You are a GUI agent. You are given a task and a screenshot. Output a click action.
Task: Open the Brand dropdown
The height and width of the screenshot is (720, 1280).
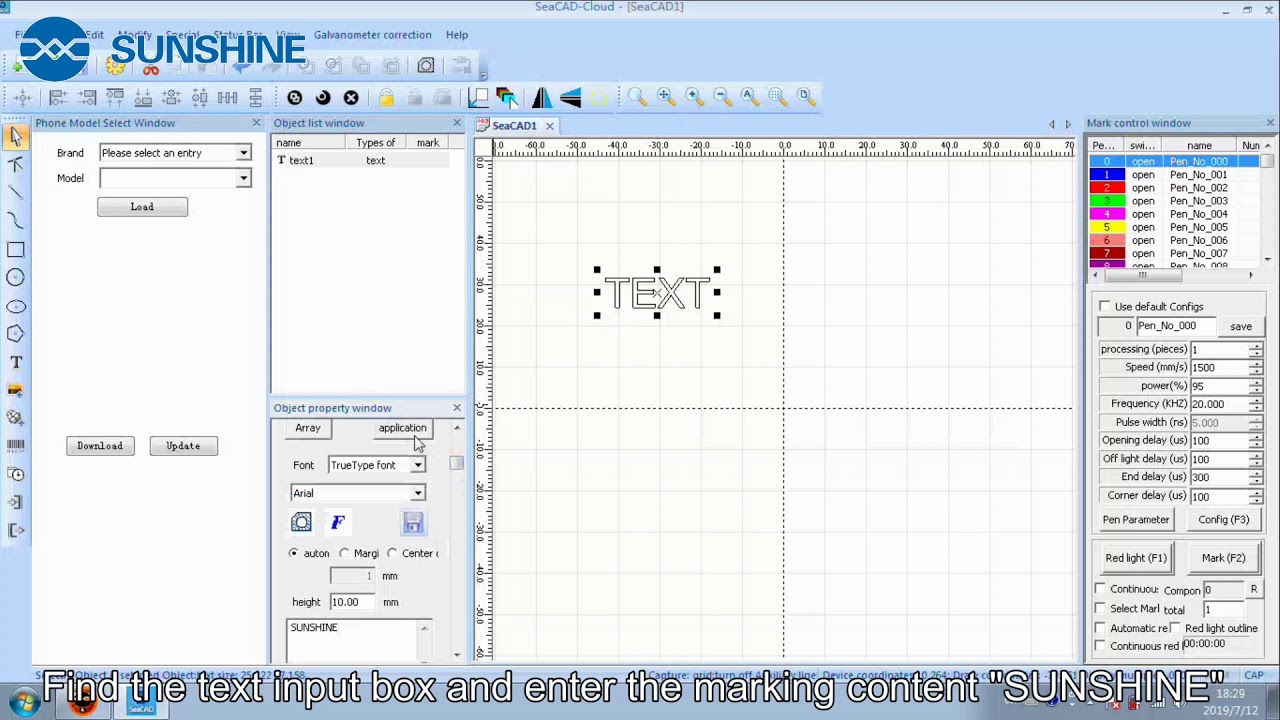tap(243, 153)
